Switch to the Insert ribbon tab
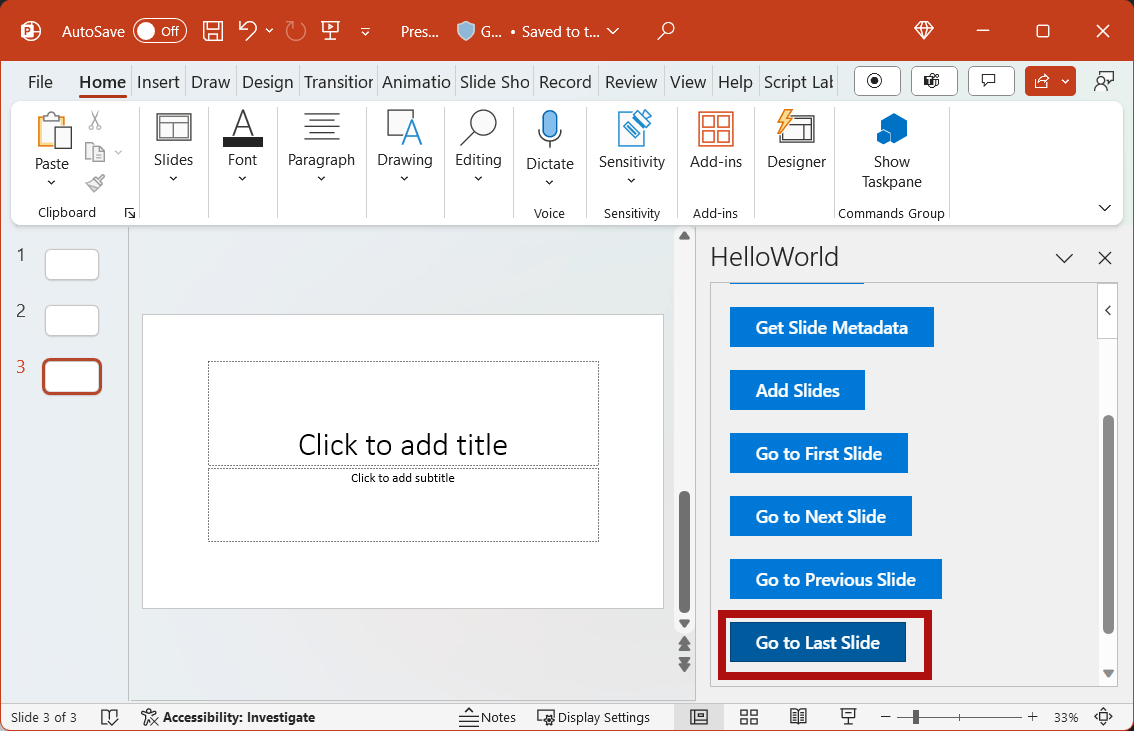The image size is (1134, 731). (x=158, y=82)
